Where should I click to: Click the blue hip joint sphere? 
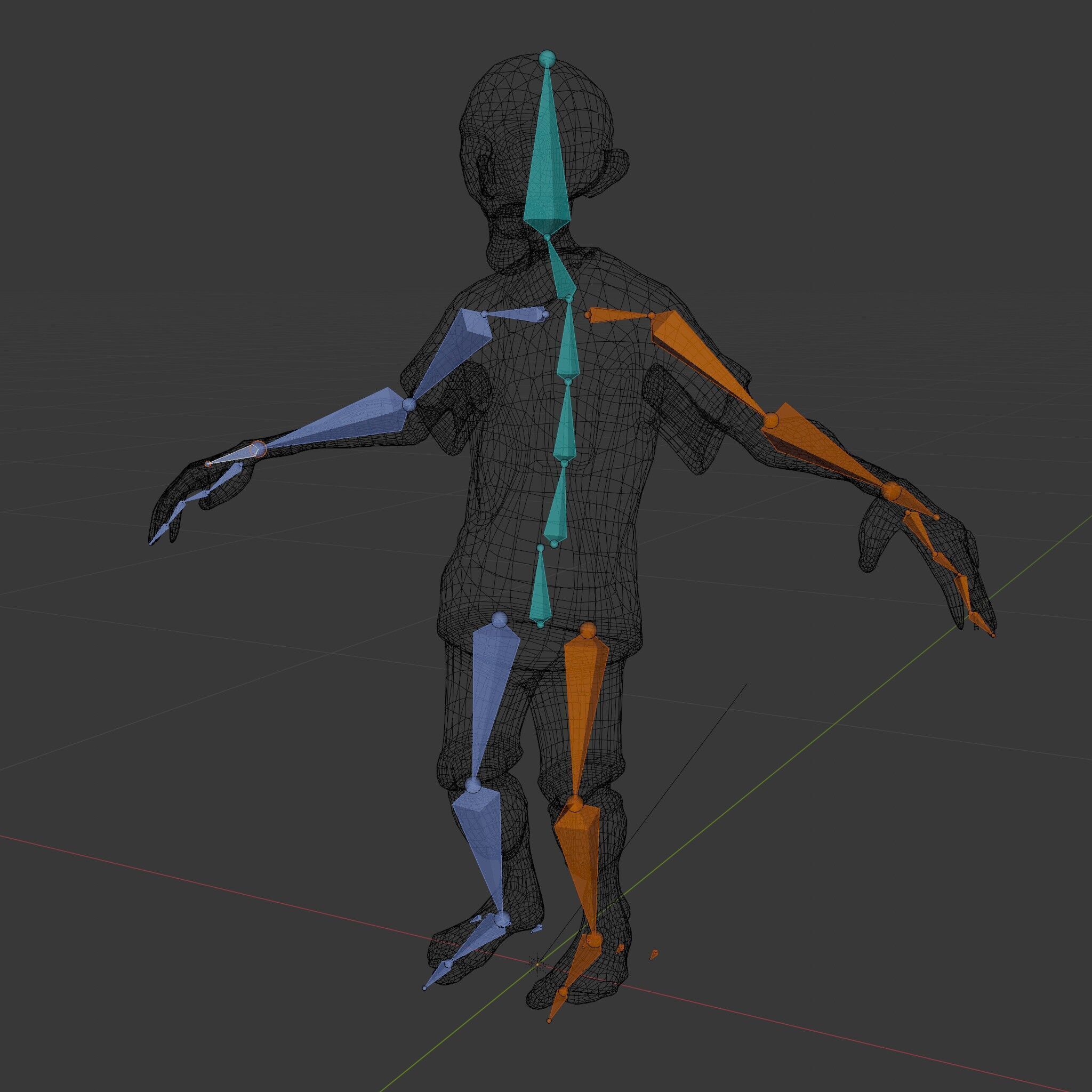tap(500, 620)
